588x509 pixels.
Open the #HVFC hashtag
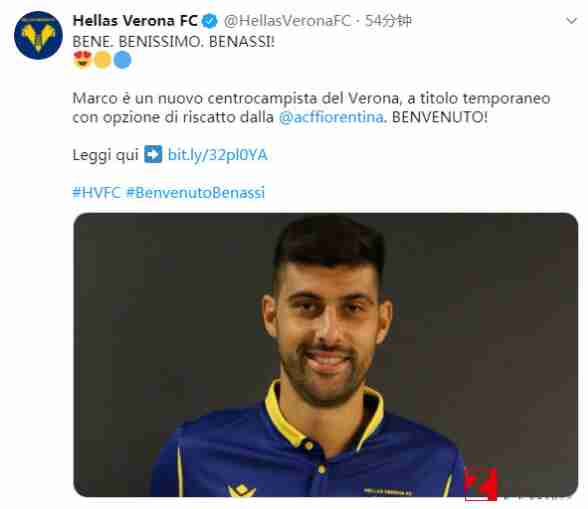[96, 192]
